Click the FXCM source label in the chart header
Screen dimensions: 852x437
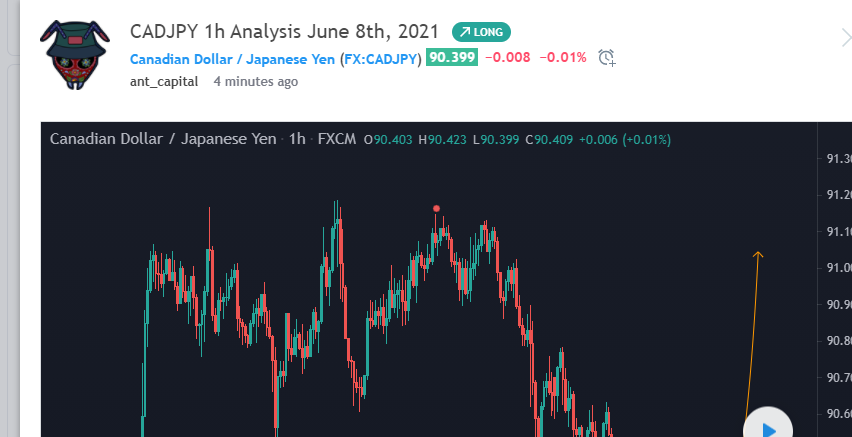point(336,139)
